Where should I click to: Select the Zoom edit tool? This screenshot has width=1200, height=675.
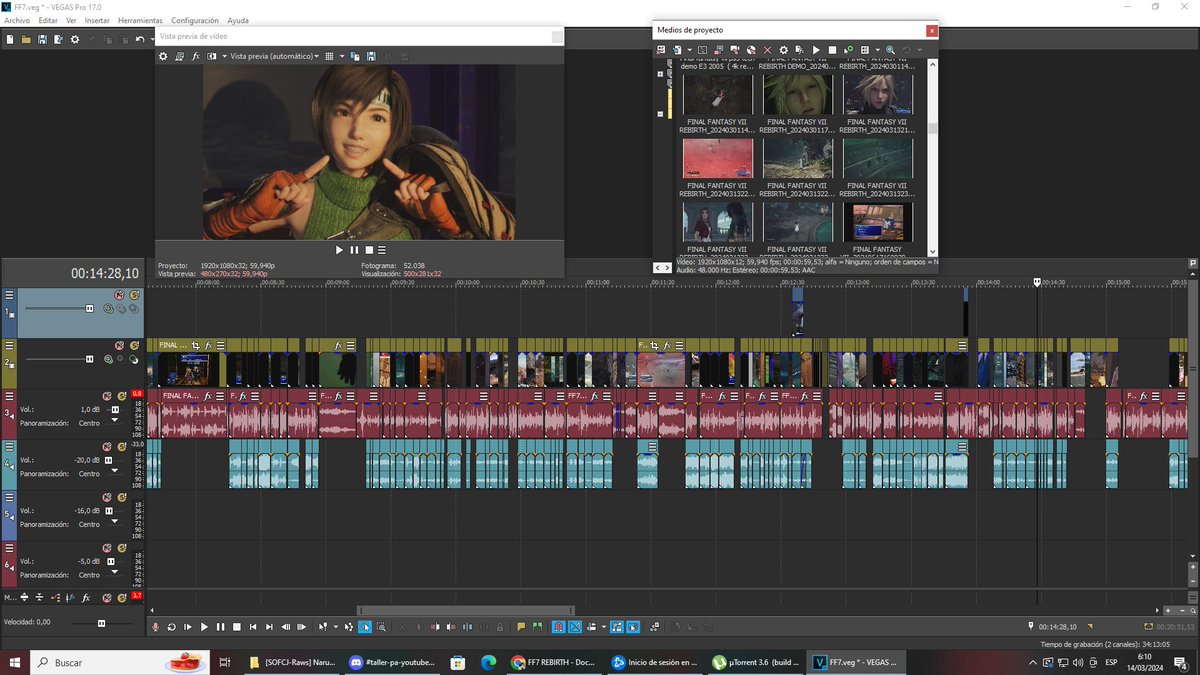[x=381, y=627]
